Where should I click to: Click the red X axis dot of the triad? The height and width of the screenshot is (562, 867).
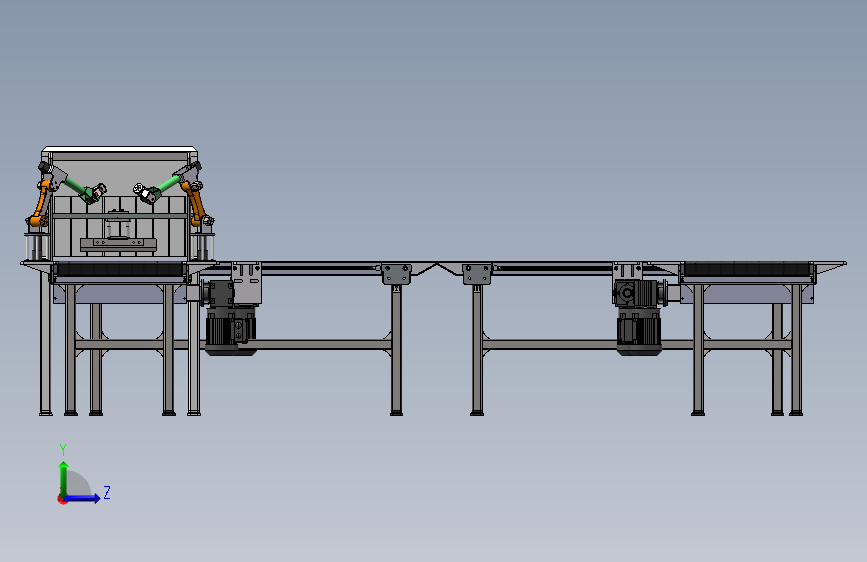(61, 499)
